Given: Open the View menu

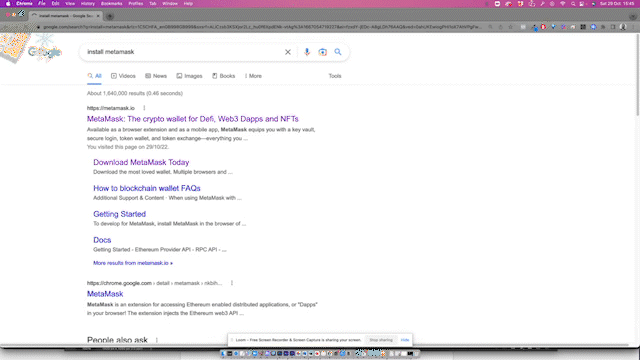Looking at the screenshot, I should [70, 4].
